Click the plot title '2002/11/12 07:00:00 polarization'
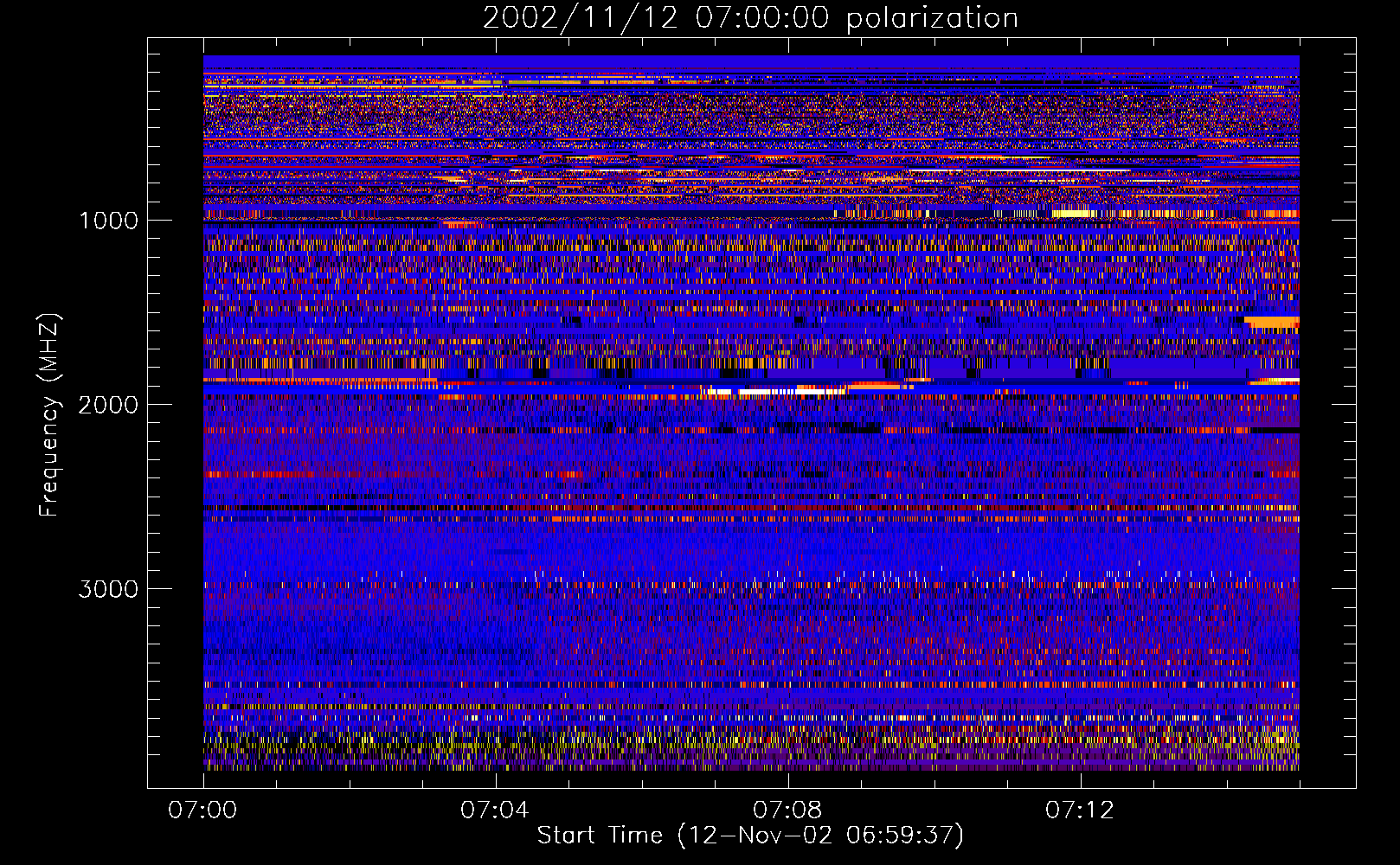The height and width of the screenshot is (865, 1400). [750, 18]
